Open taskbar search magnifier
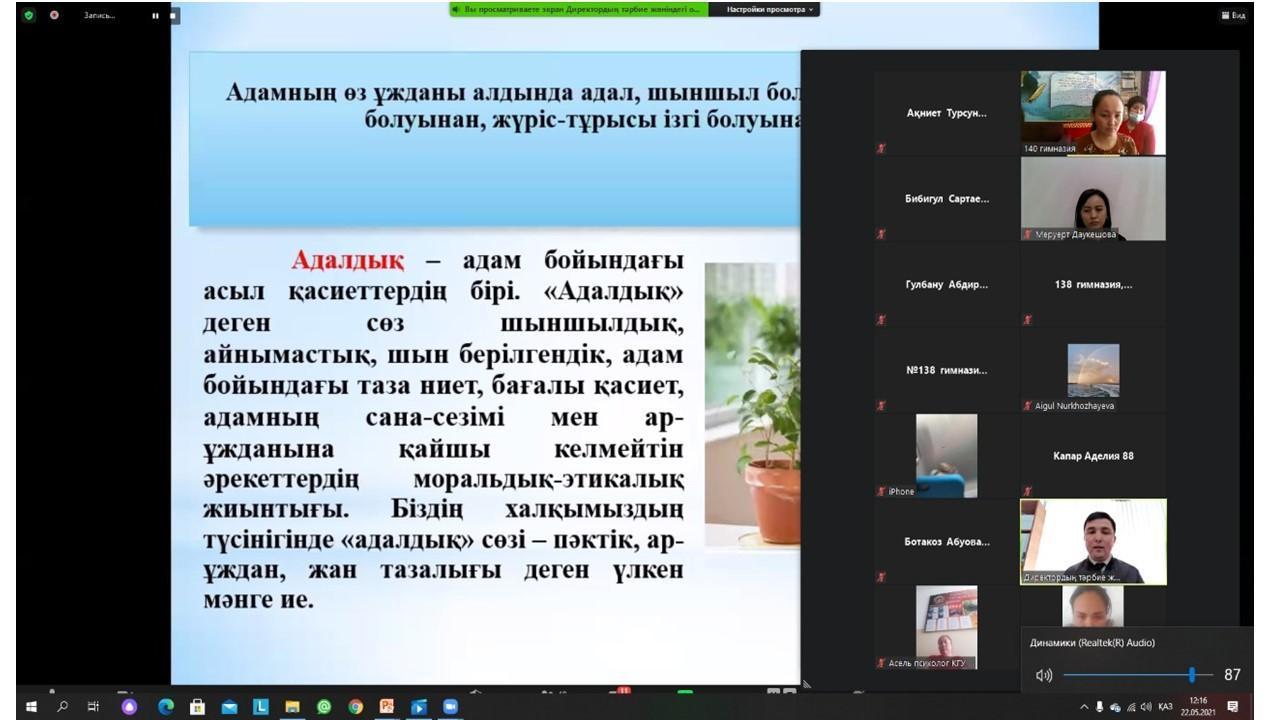Screen dimensions: 1280x720 point(62,706)
